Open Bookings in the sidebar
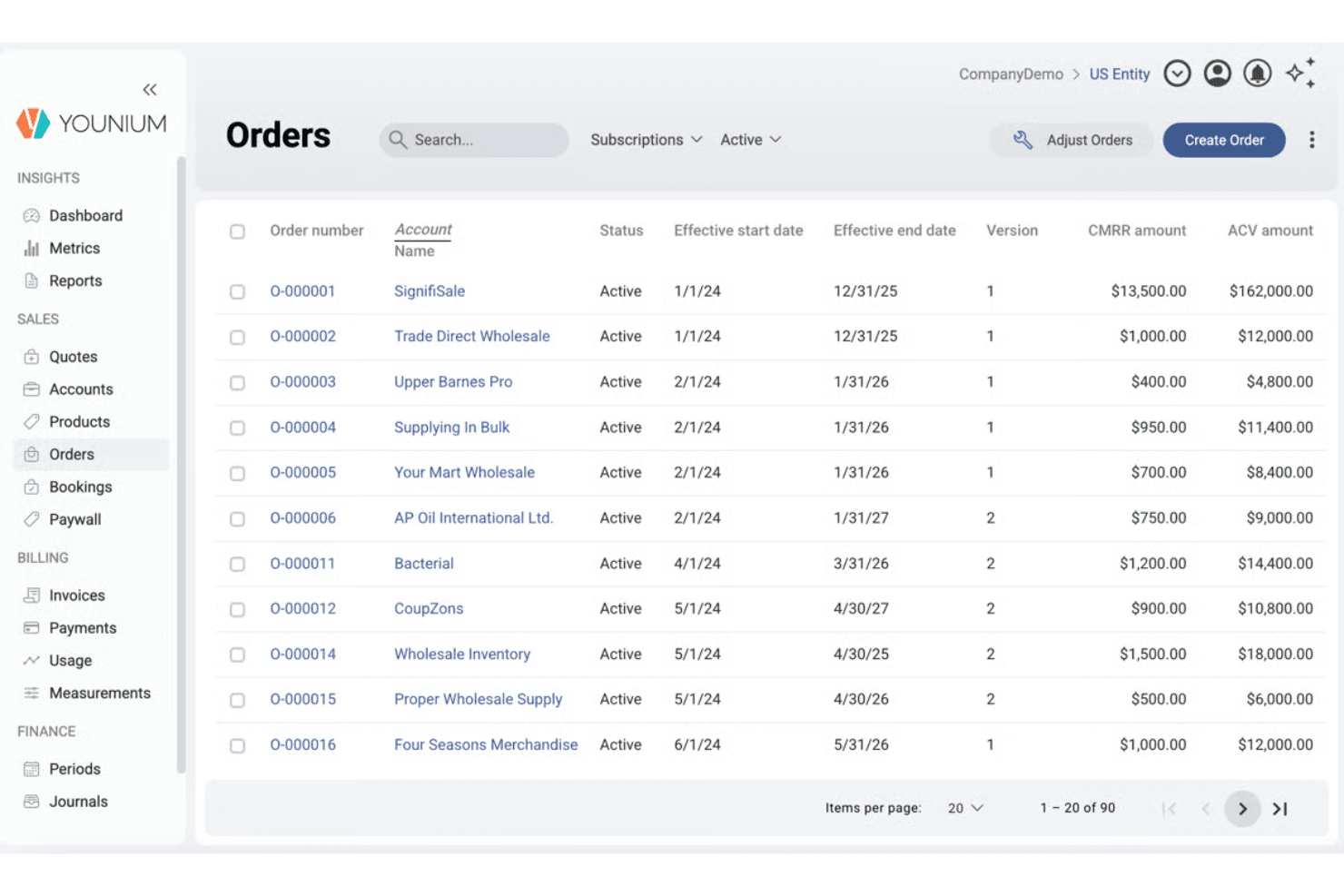This screenshot has width=1344, height=896. pyautogui.click(x=81, y=487)
